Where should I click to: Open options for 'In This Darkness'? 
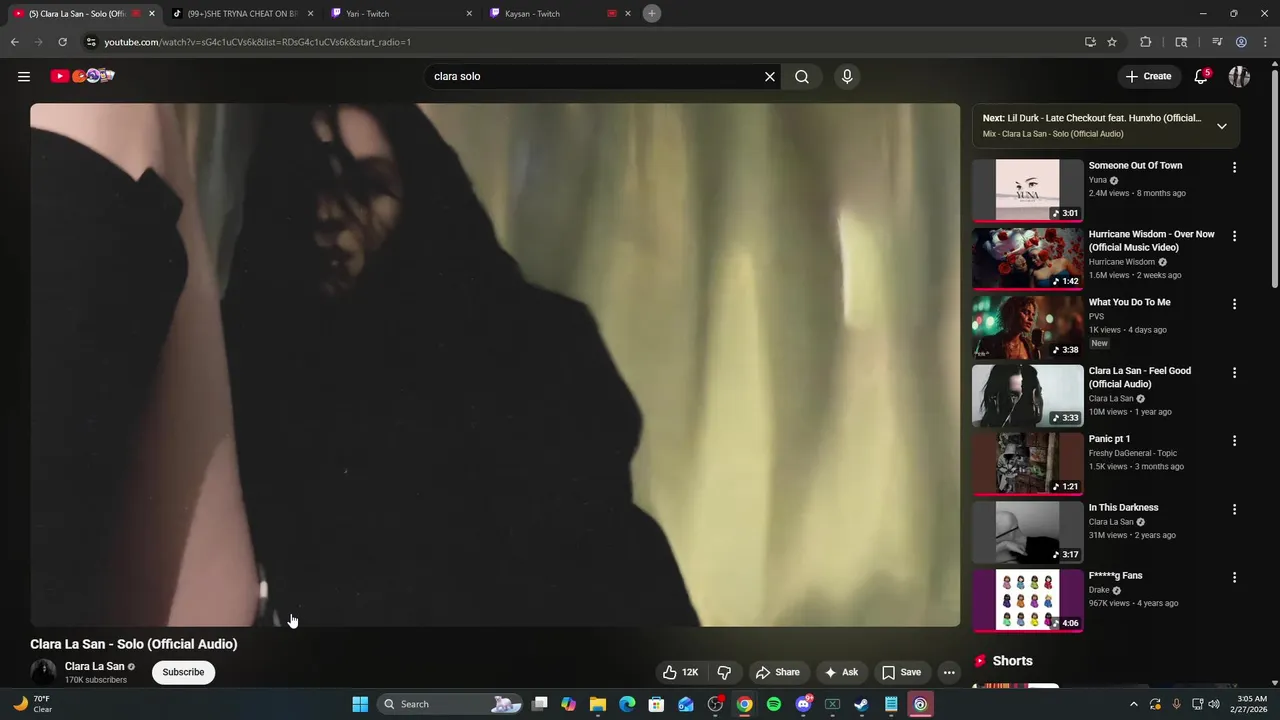[1234, 509]
